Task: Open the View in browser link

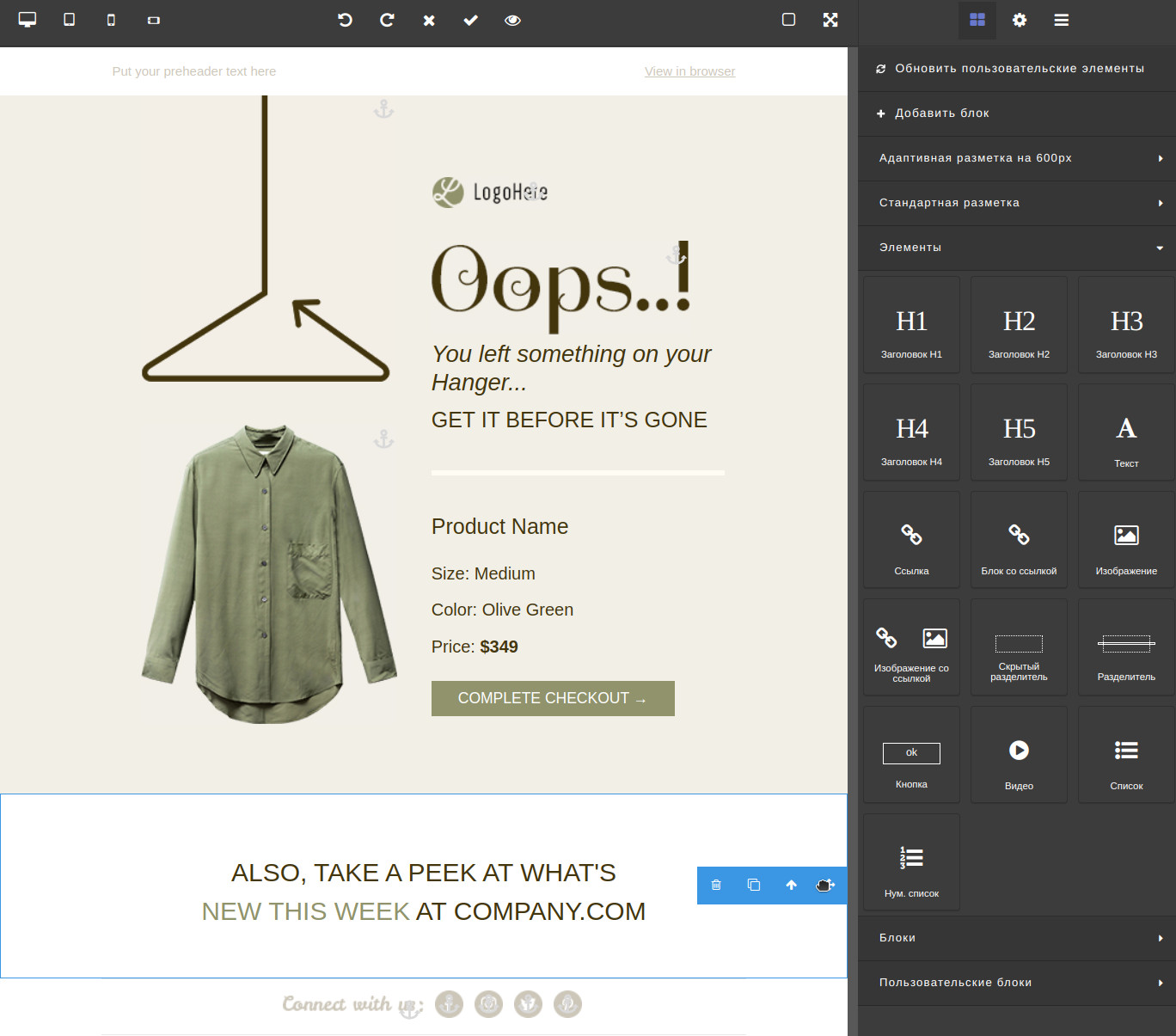Action: (x=689, y=71)
